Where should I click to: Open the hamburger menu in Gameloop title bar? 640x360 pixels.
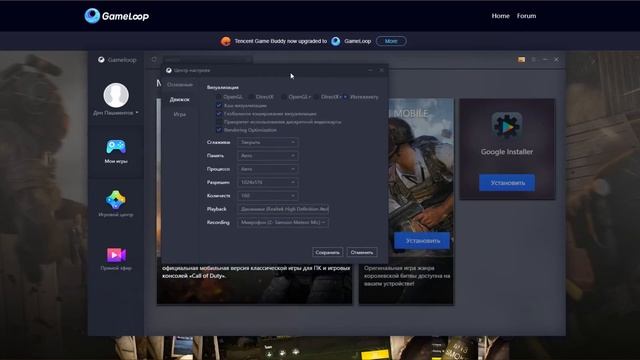click(533, 60)
